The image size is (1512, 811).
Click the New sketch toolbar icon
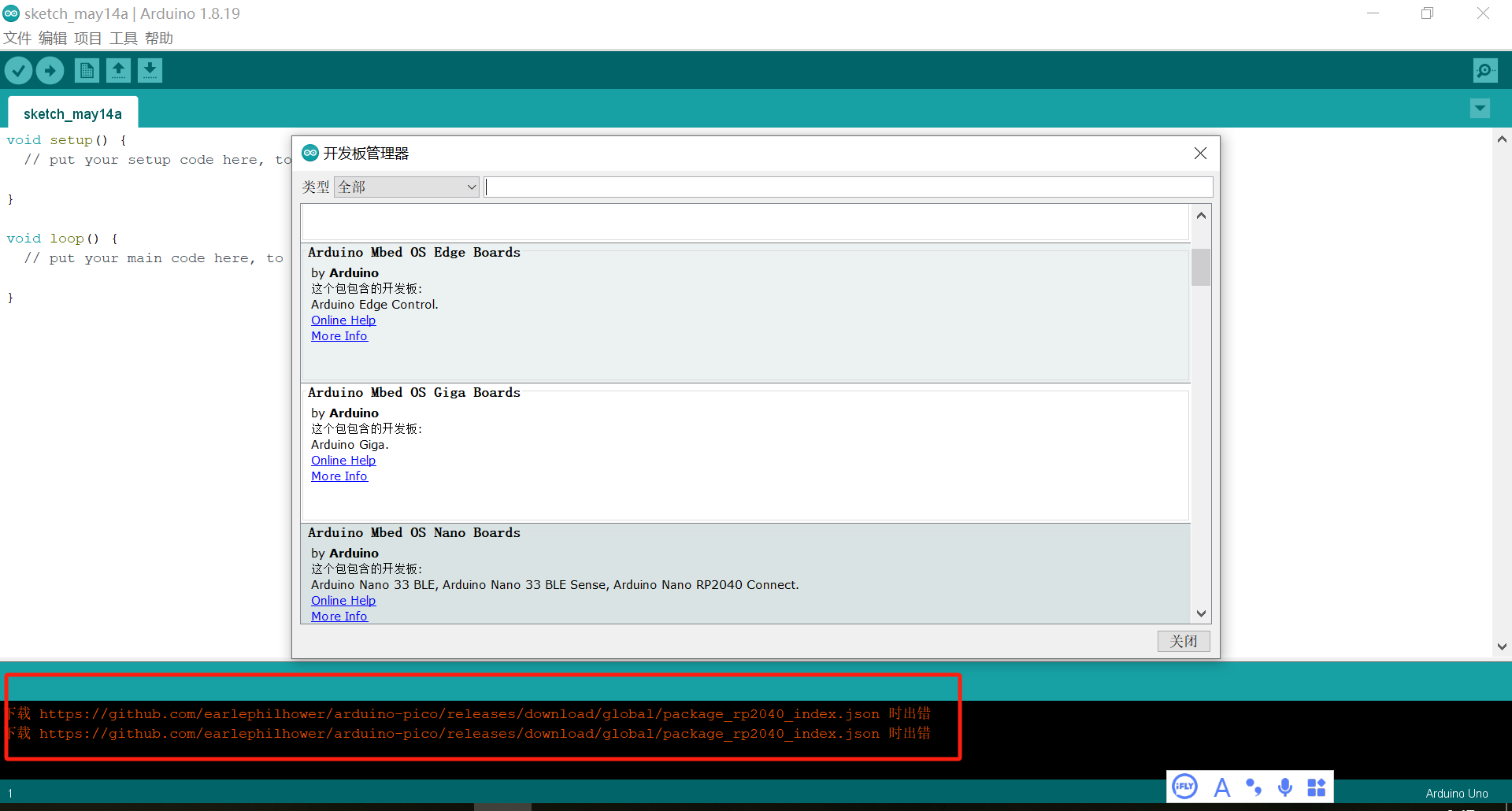coord(87,71)
